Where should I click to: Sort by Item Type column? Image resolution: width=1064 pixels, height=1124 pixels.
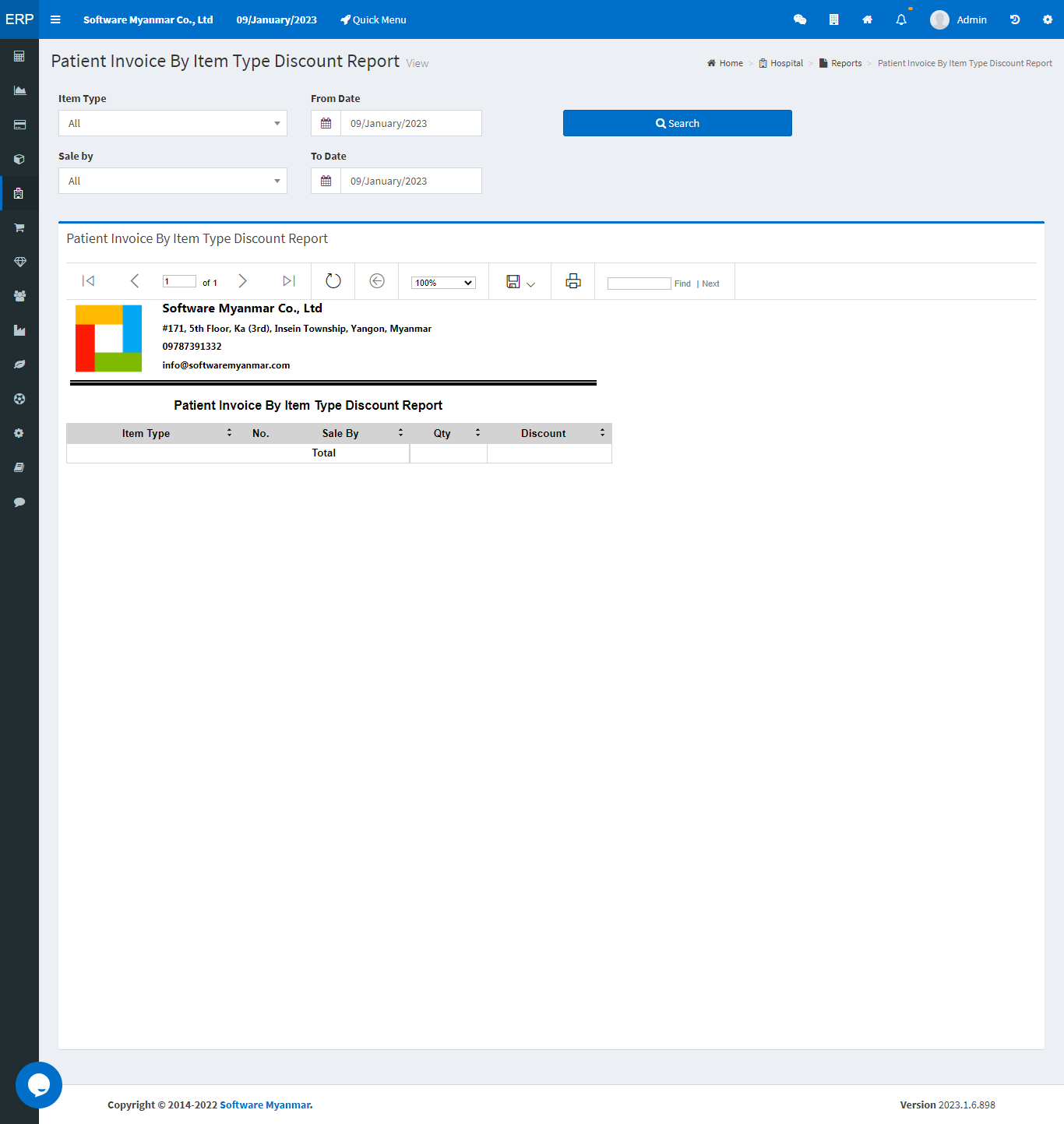[229, 432]
